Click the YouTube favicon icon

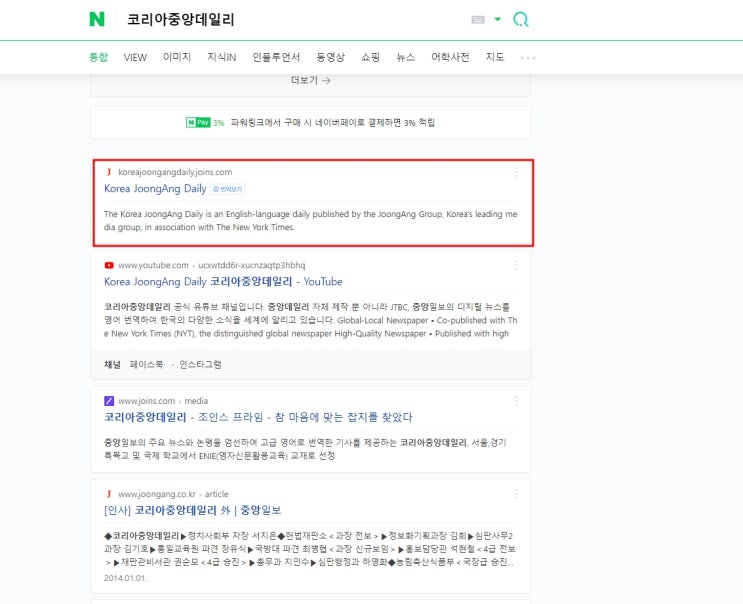point(109,265)
